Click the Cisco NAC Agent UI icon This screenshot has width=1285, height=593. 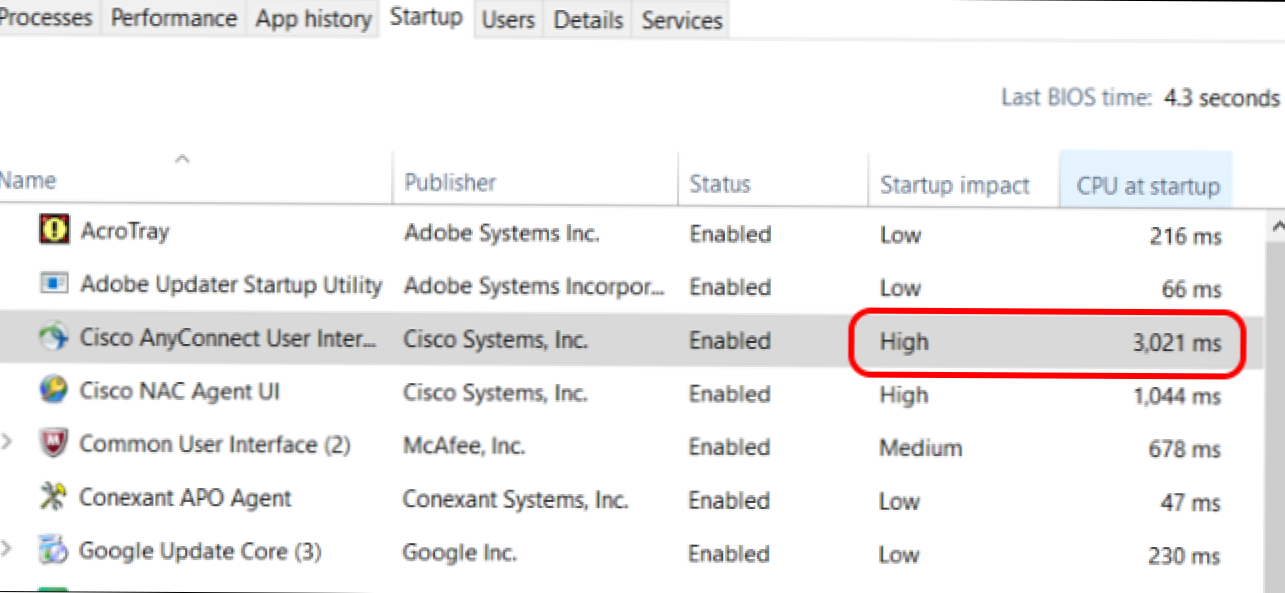point(53,391)
